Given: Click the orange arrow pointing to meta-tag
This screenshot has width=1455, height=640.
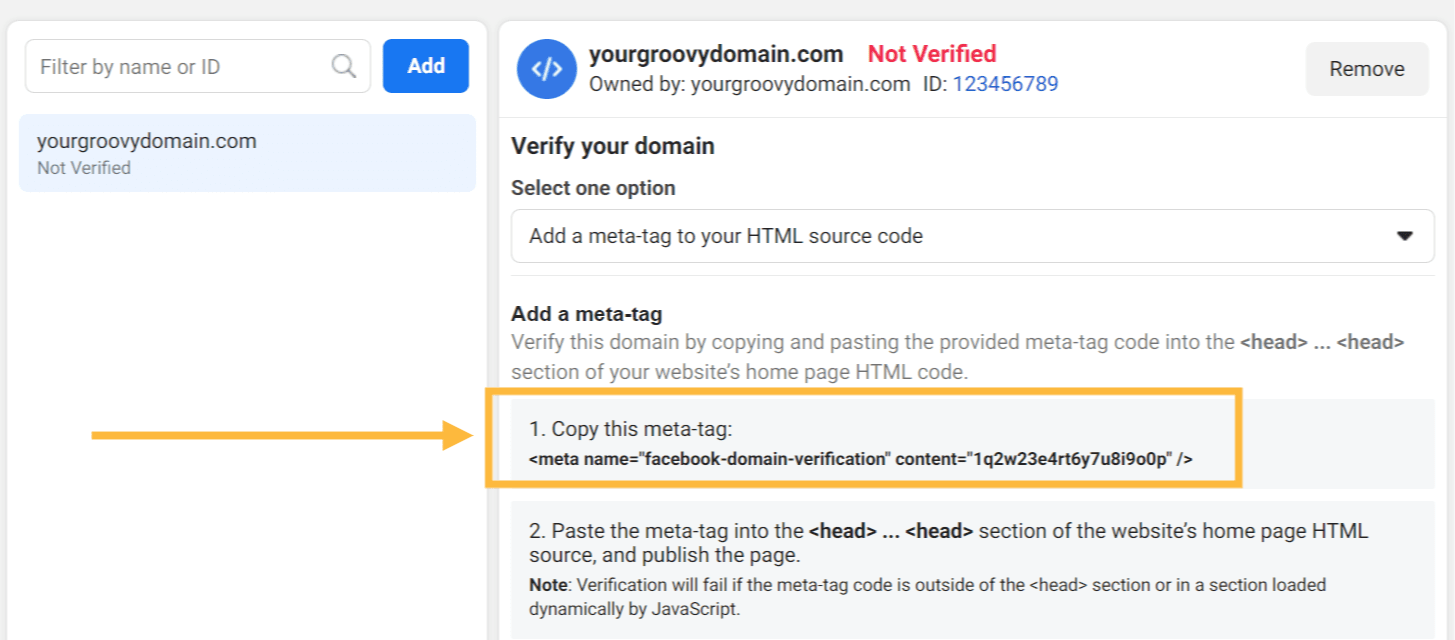Looking at the screenshot, I should click(281, 435).
